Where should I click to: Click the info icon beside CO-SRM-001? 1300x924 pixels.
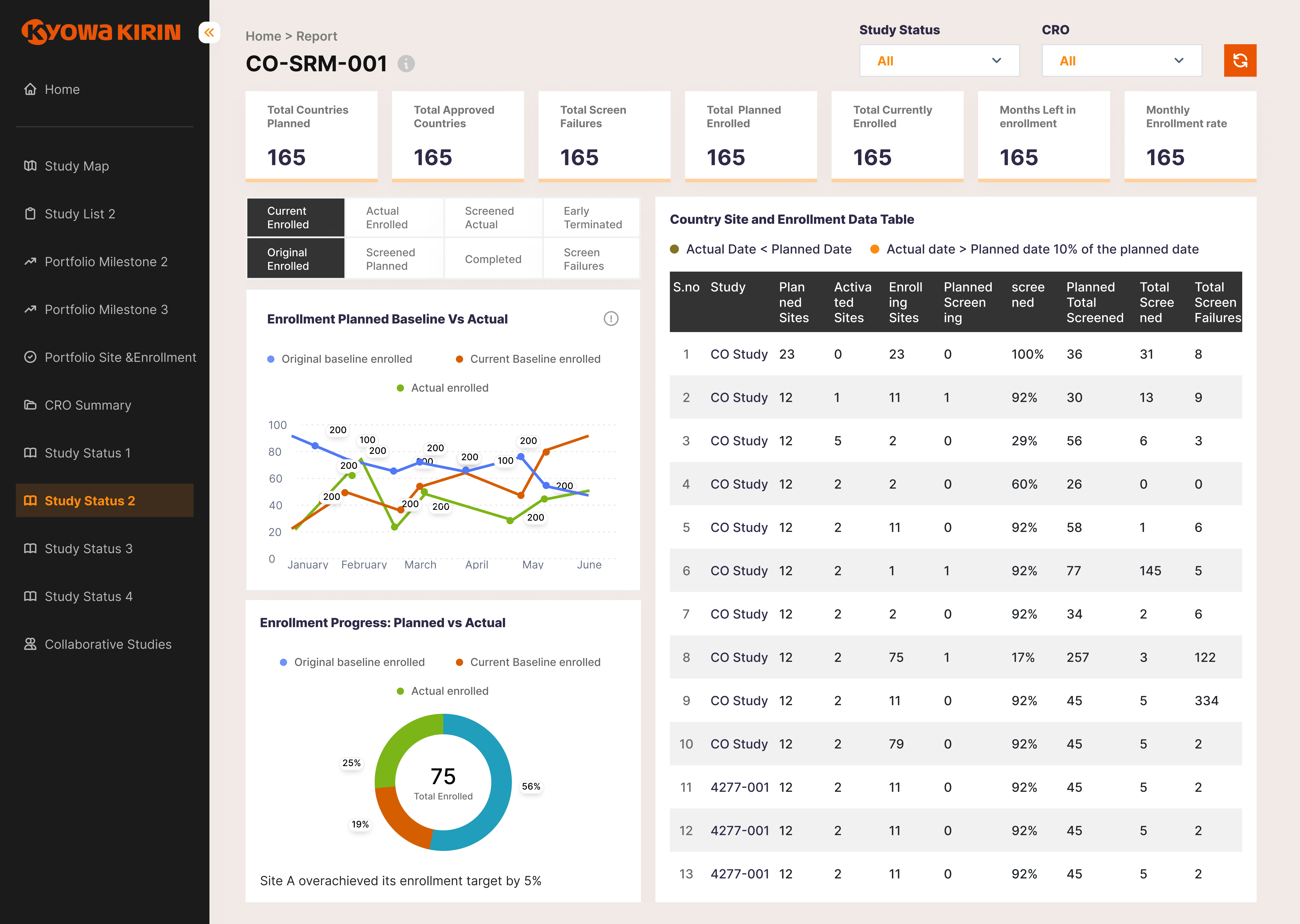406,64
